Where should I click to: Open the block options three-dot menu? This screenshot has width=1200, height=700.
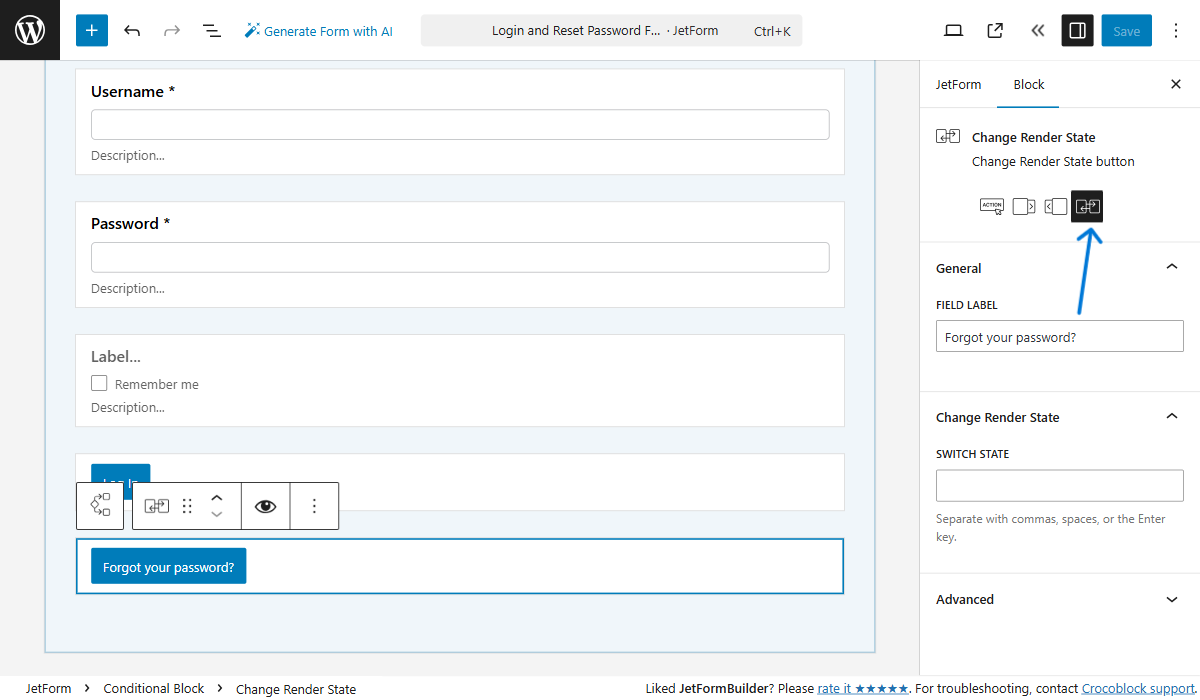[314, 505]
